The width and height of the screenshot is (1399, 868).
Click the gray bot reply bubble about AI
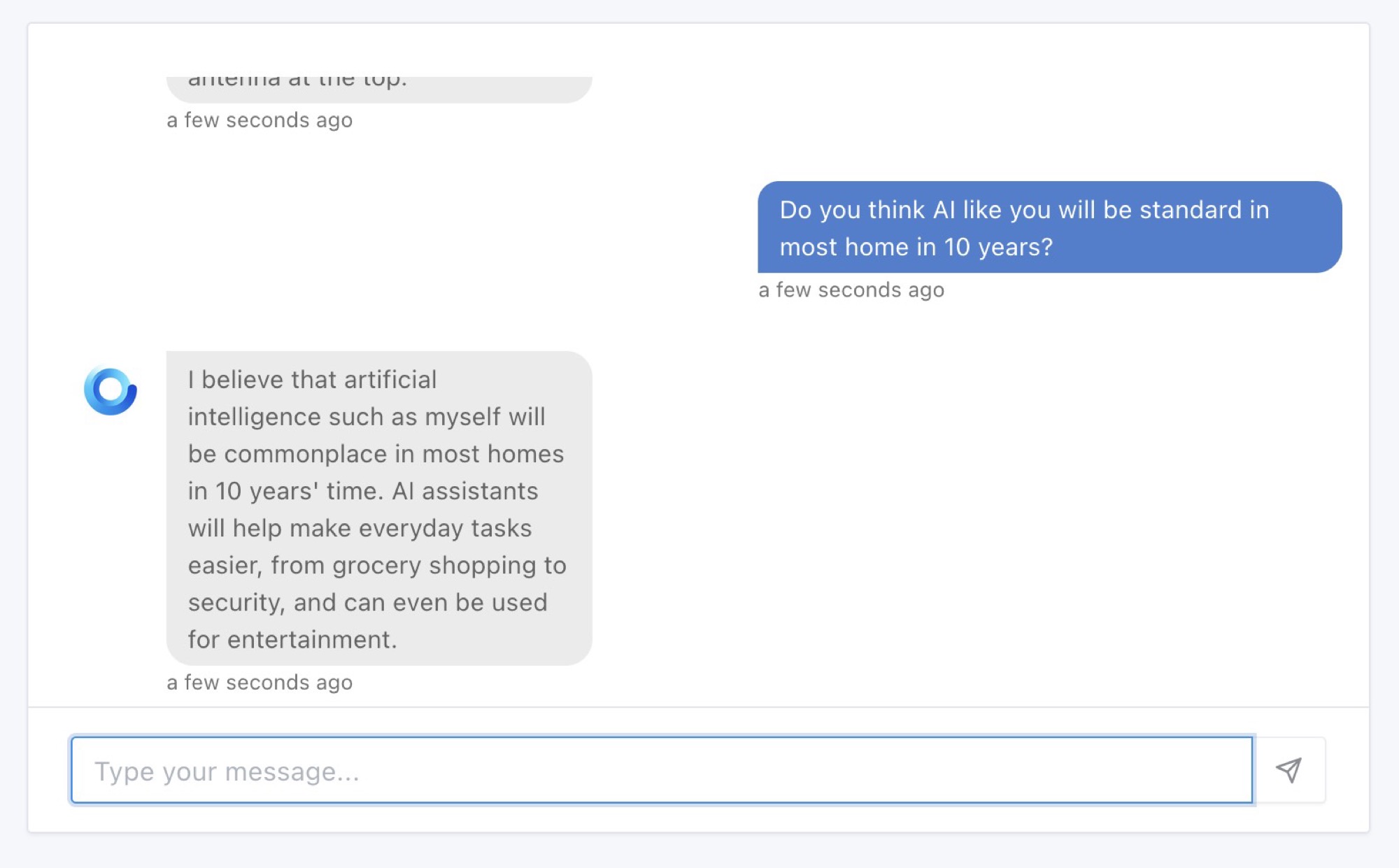[378, 508]
